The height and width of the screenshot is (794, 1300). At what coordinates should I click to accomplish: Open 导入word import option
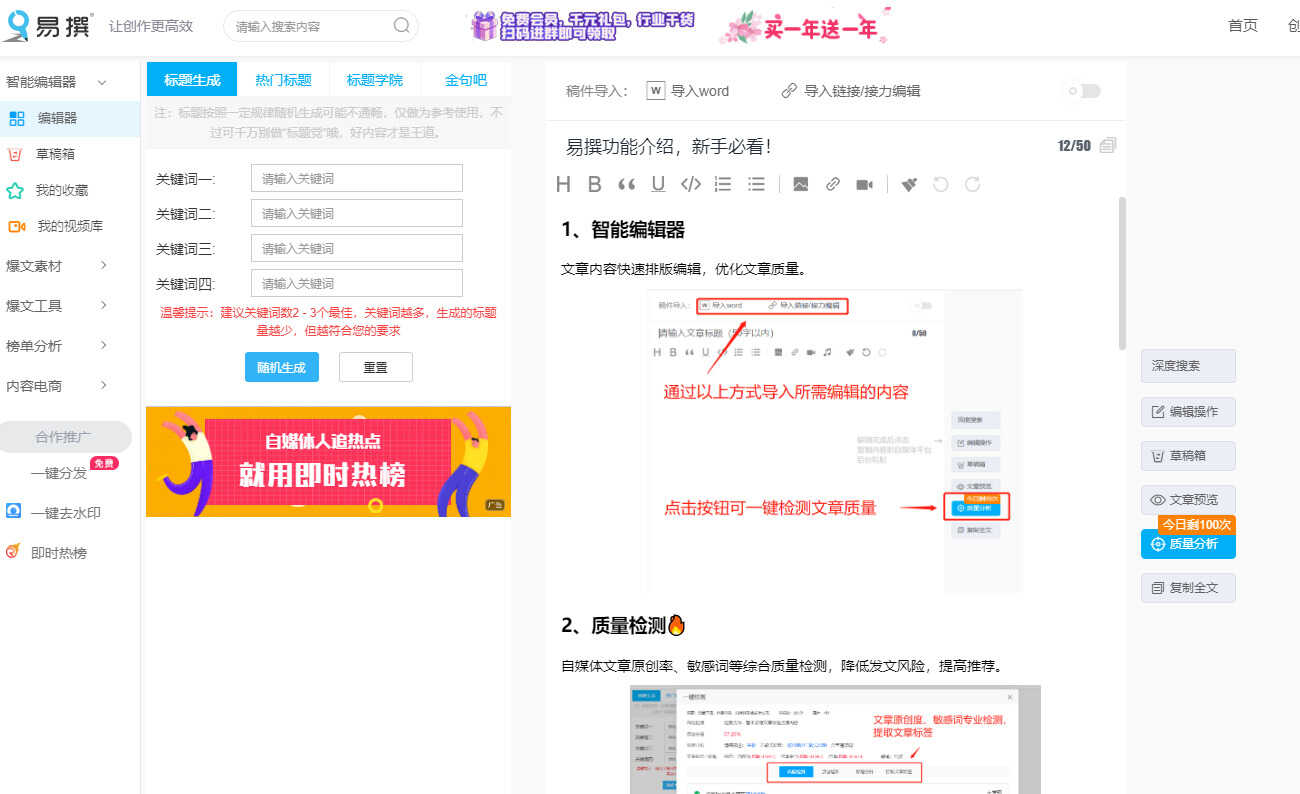[x=688, y=91]
